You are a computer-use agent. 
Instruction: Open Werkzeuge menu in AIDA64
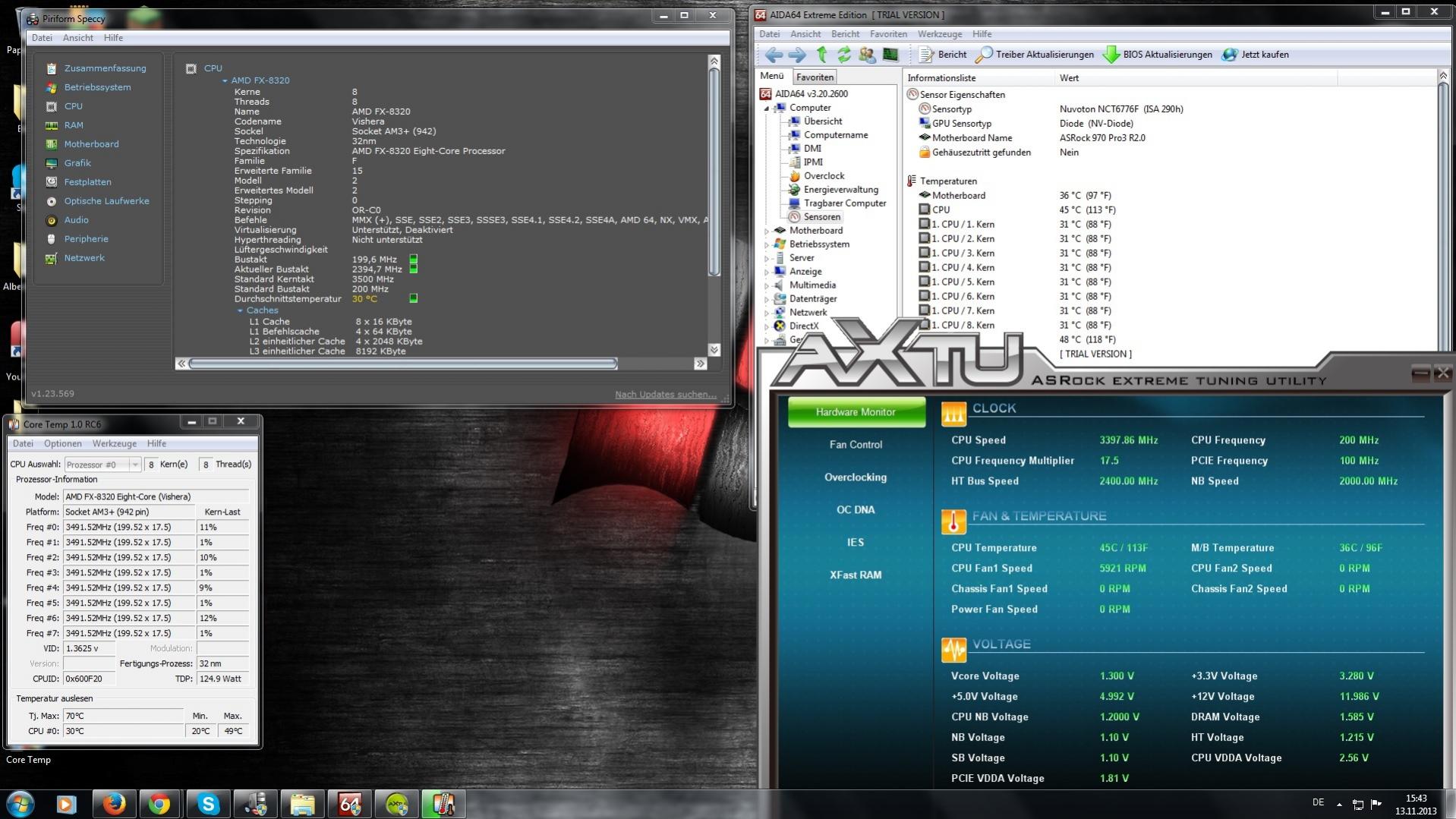tap(940, 34)
